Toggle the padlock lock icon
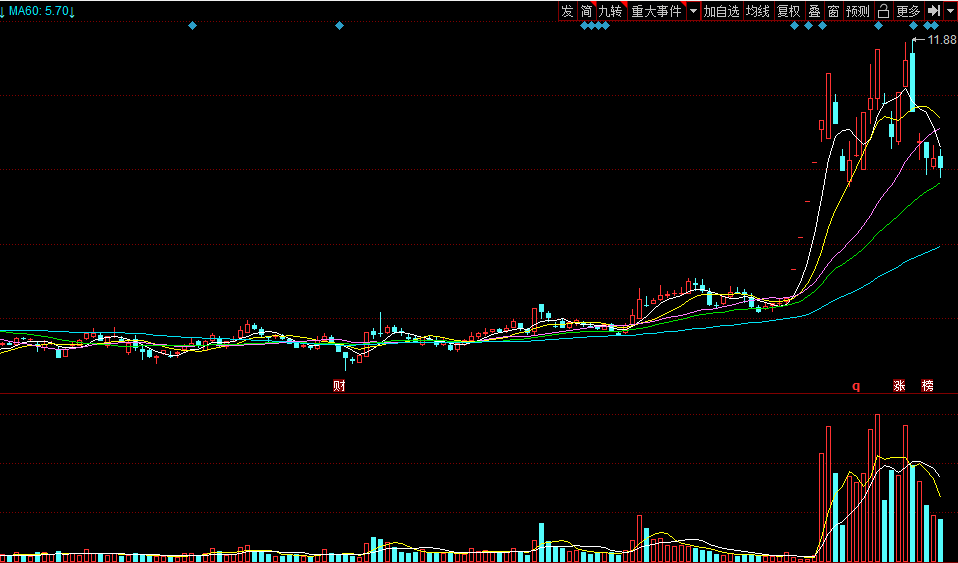 [x=883, y=11]
